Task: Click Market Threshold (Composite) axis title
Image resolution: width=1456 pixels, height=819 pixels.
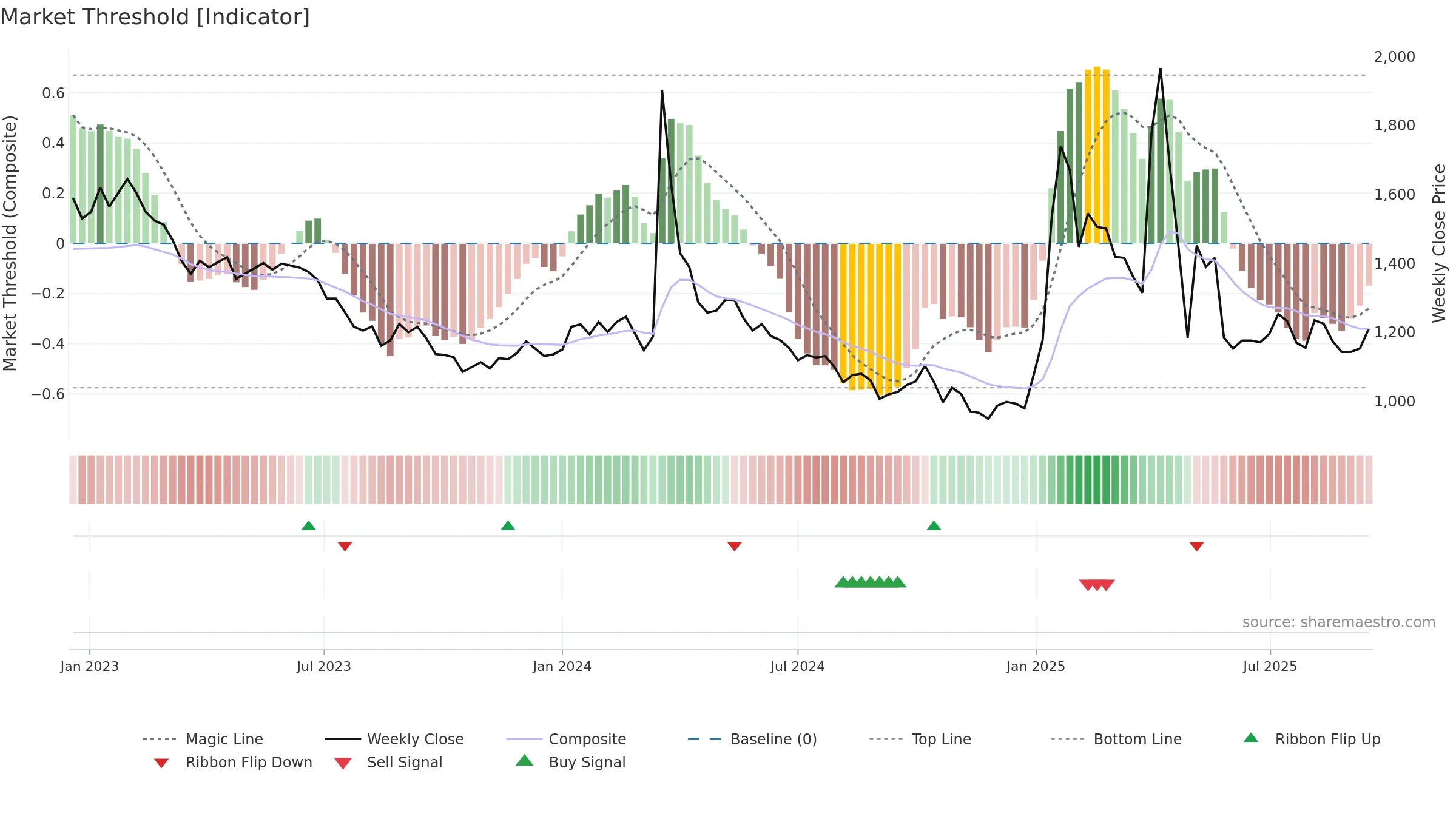Action: (x=10, y=243)
